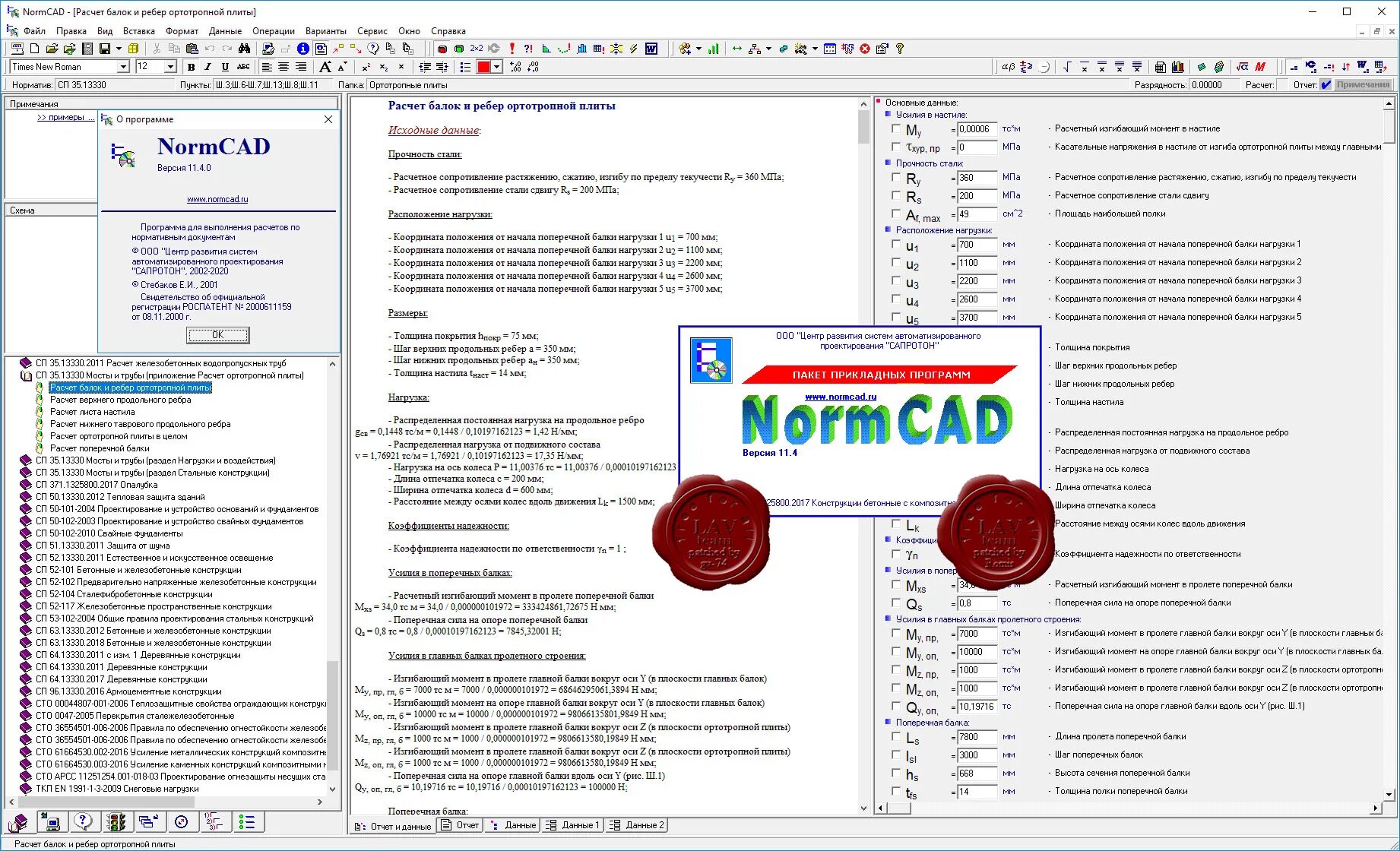Click the alpha-beta Greek symbols icon
Screen dimensions: 1400x851
click(x=1008, y=67)
